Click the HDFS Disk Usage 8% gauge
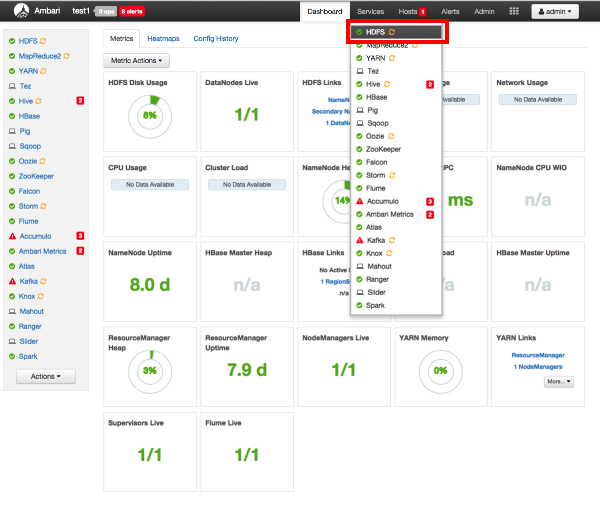Screen dimensions: 600x505 pyautogui.click(x=150, y=116)
